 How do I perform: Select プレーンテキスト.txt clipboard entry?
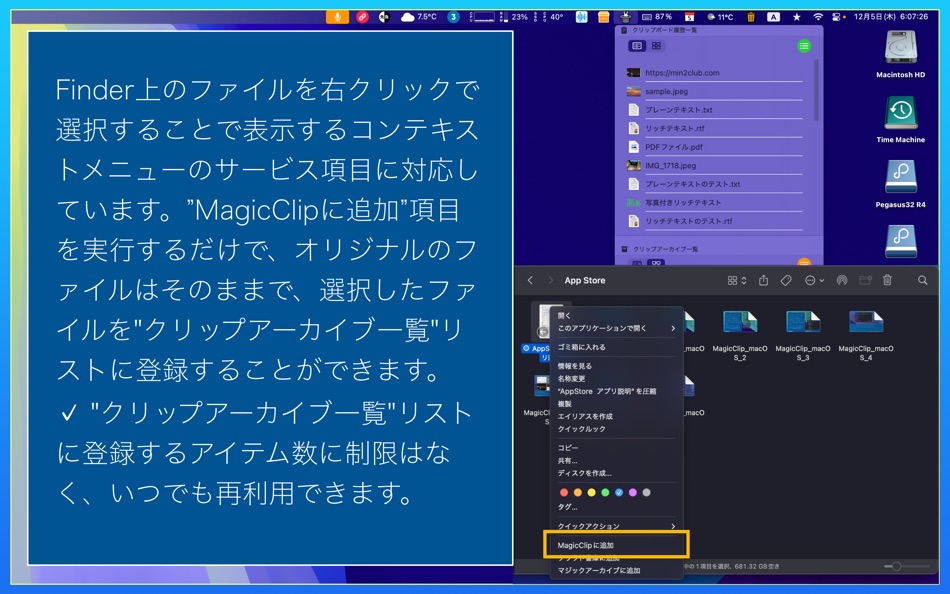click(715, 110)
